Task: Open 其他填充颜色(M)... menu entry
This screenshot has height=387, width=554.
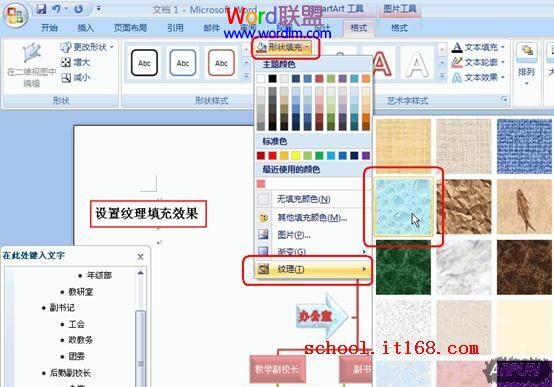Action: 313,217
